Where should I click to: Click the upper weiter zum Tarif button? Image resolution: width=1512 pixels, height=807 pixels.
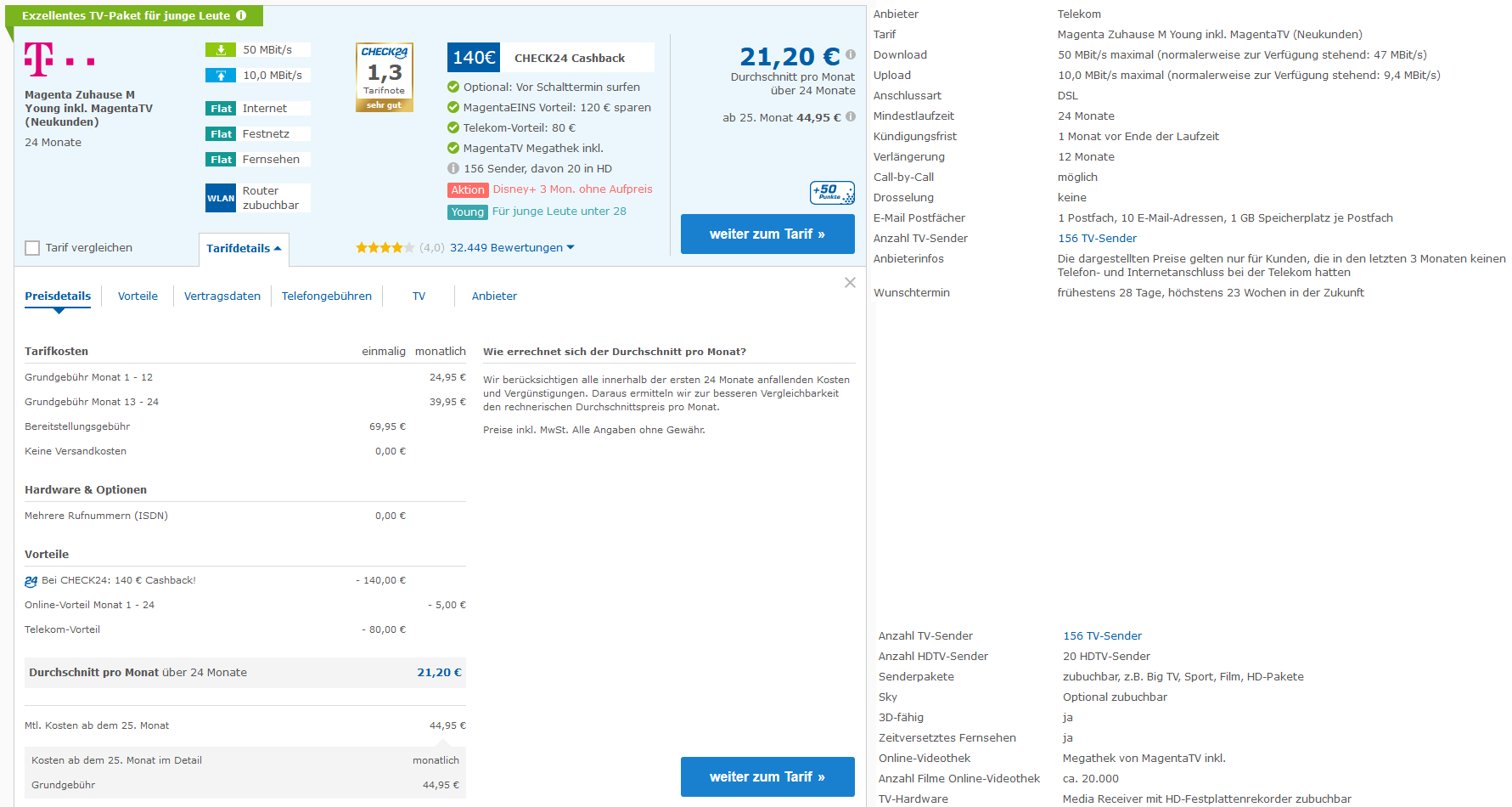pos(767,234)
